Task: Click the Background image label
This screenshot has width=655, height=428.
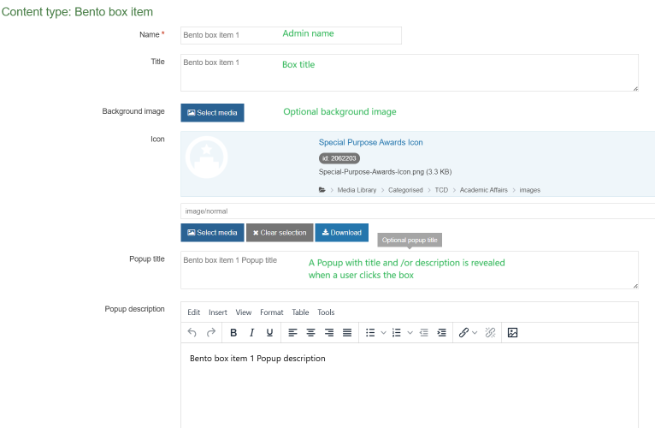Action: [x=133, y=111]
